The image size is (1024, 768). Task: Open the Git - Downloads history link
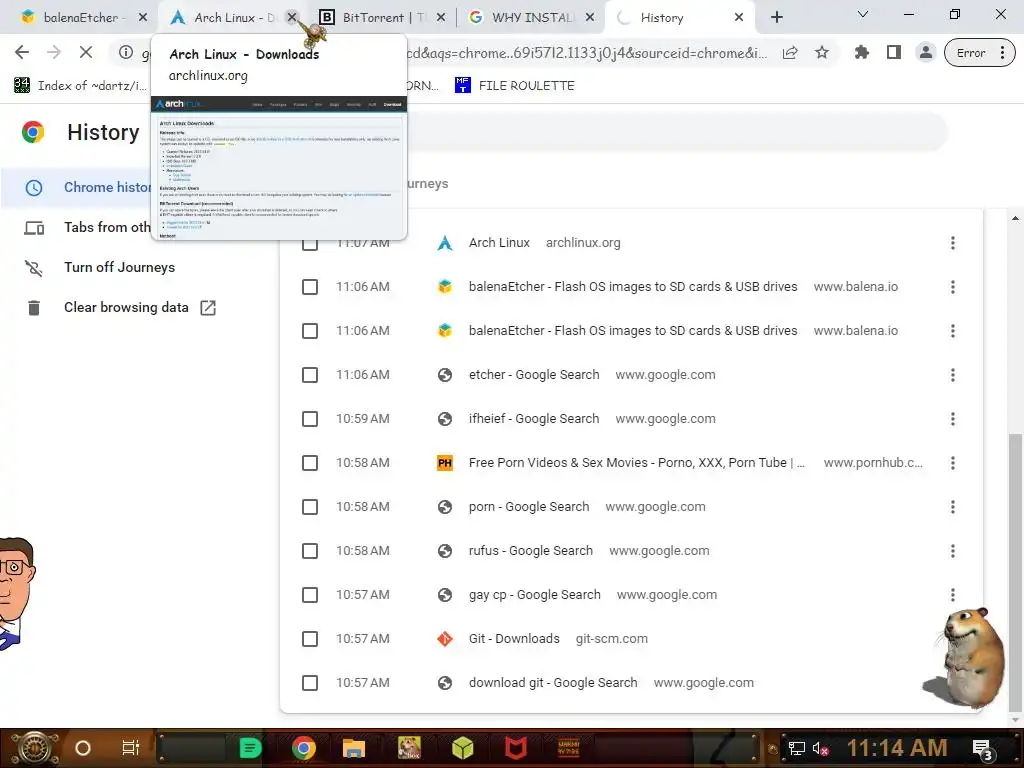click(x=514, y=639)
